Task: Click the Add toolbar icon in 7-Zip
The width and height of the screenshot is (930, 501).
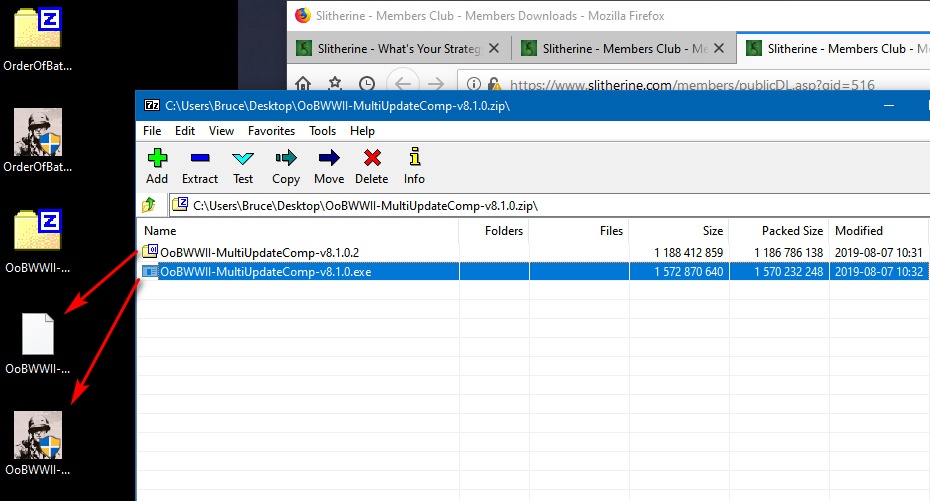Action: [x=157, y=165]
